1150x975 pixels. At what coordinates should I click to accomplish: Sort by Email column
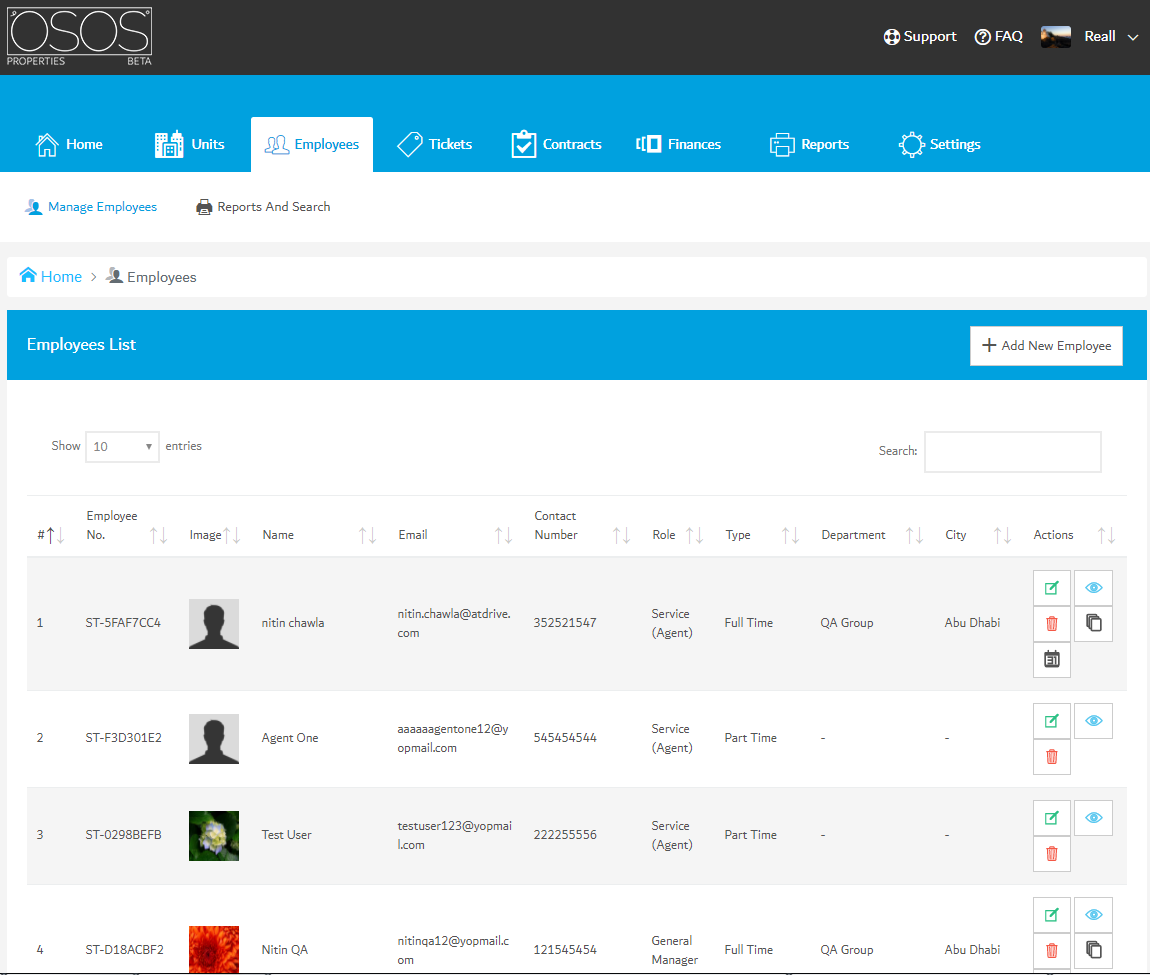[x=455, y=536]
